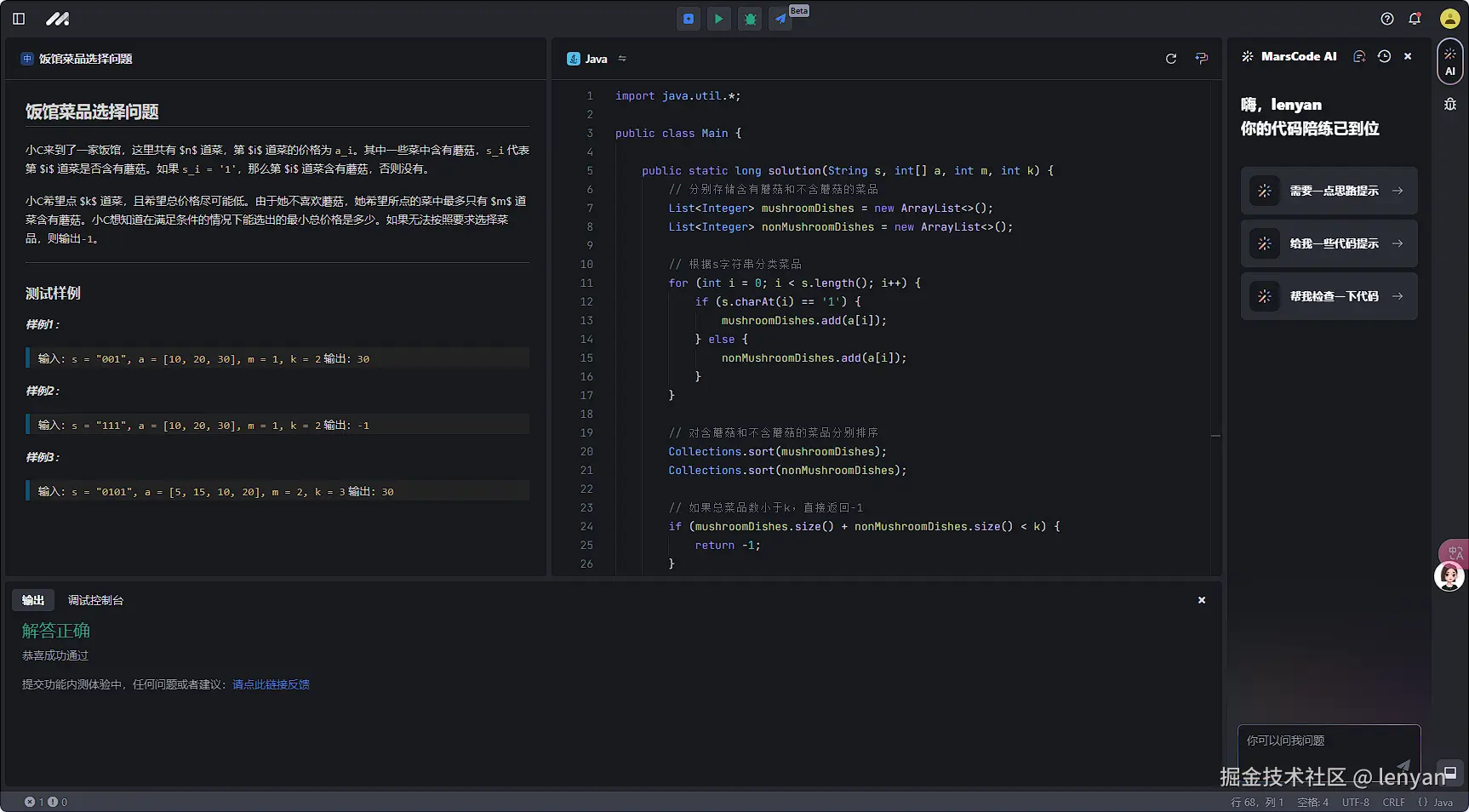This screenshot has width=1469, height=812.
Task: View MarsCode AI chat history
Action: click(1384, 56)
